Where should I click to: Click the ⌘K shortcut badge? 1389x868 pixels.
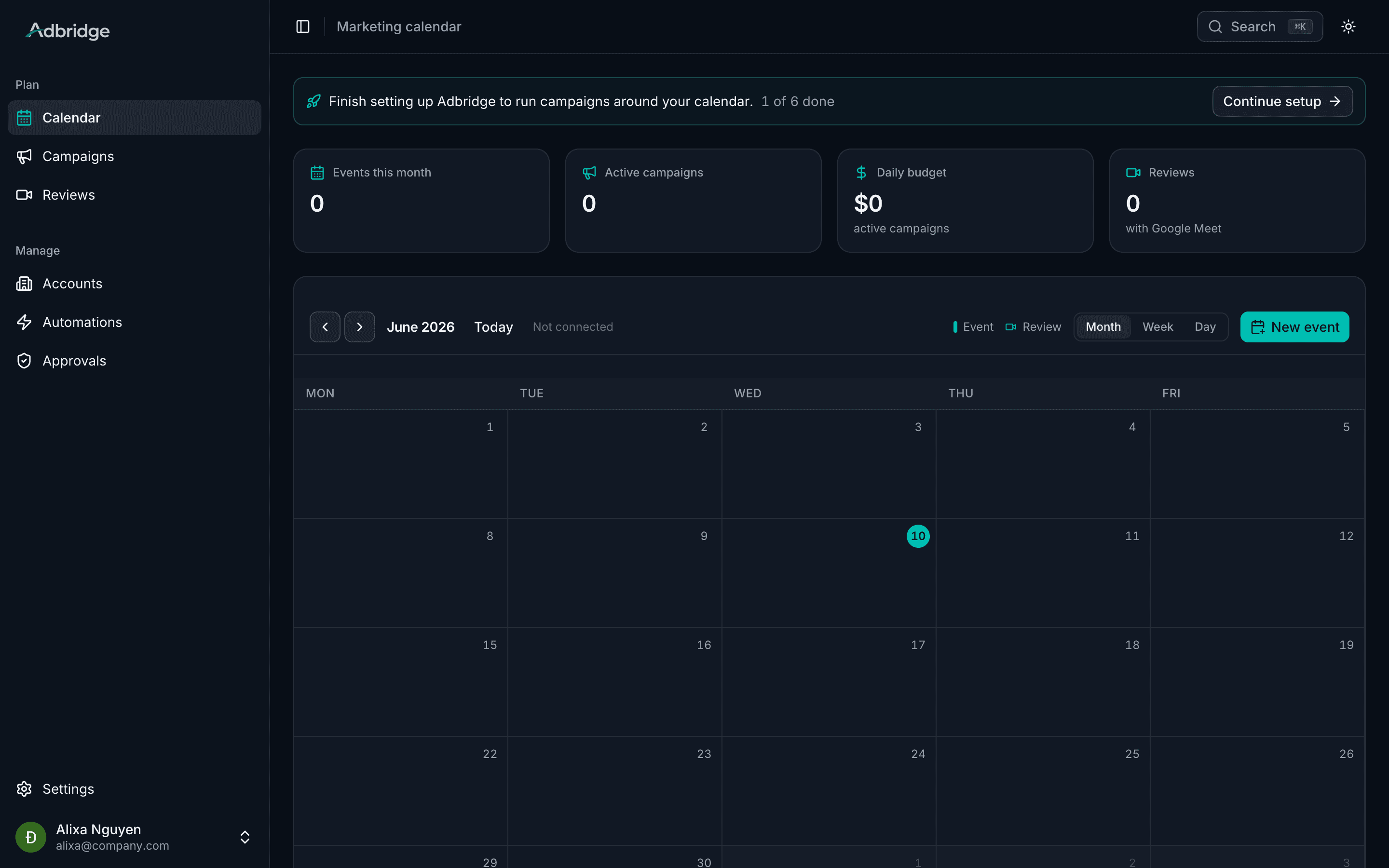1299,27
